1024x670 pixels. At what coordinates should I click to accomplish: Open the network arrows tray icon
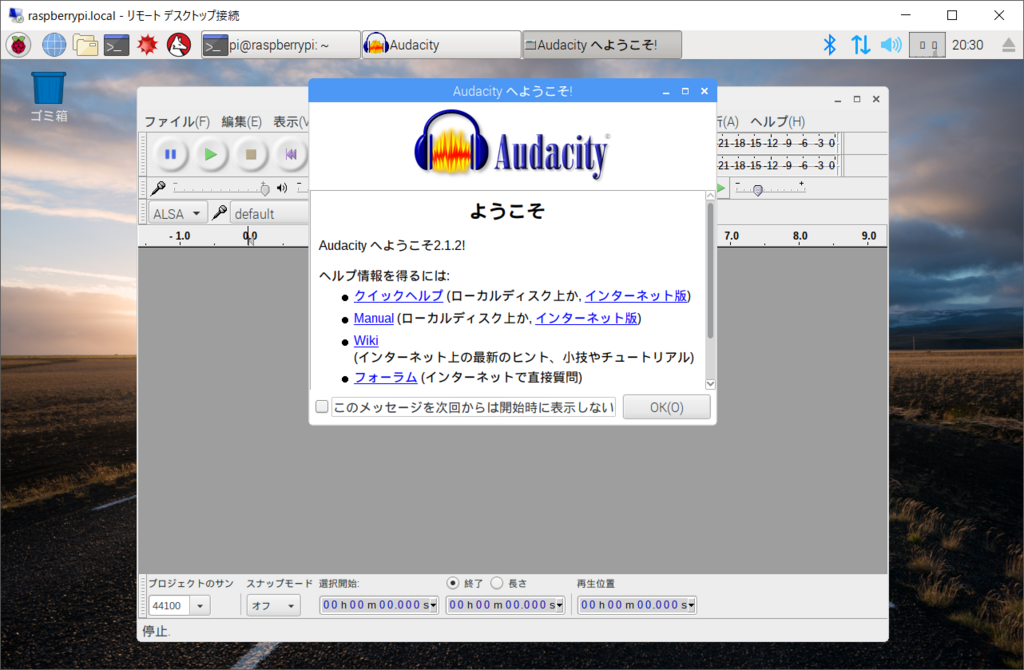tap(861, 44)
